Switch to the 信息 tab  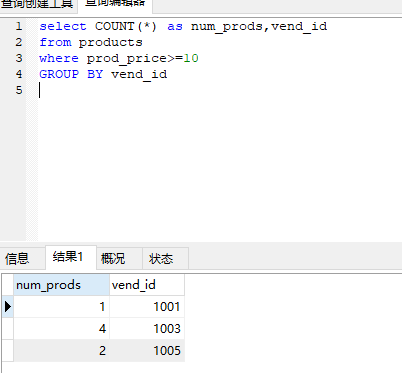(x=22, y=258)
